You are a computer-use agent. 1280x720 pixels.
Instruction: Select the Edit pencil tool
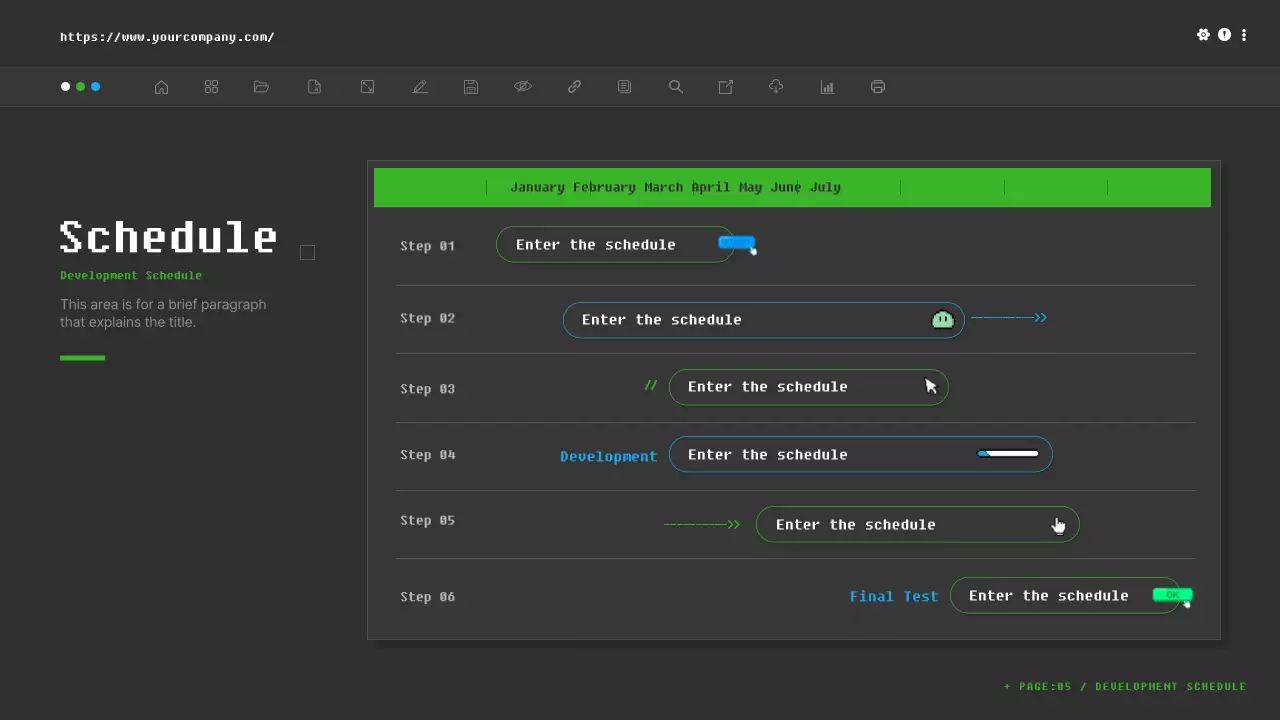420,87
